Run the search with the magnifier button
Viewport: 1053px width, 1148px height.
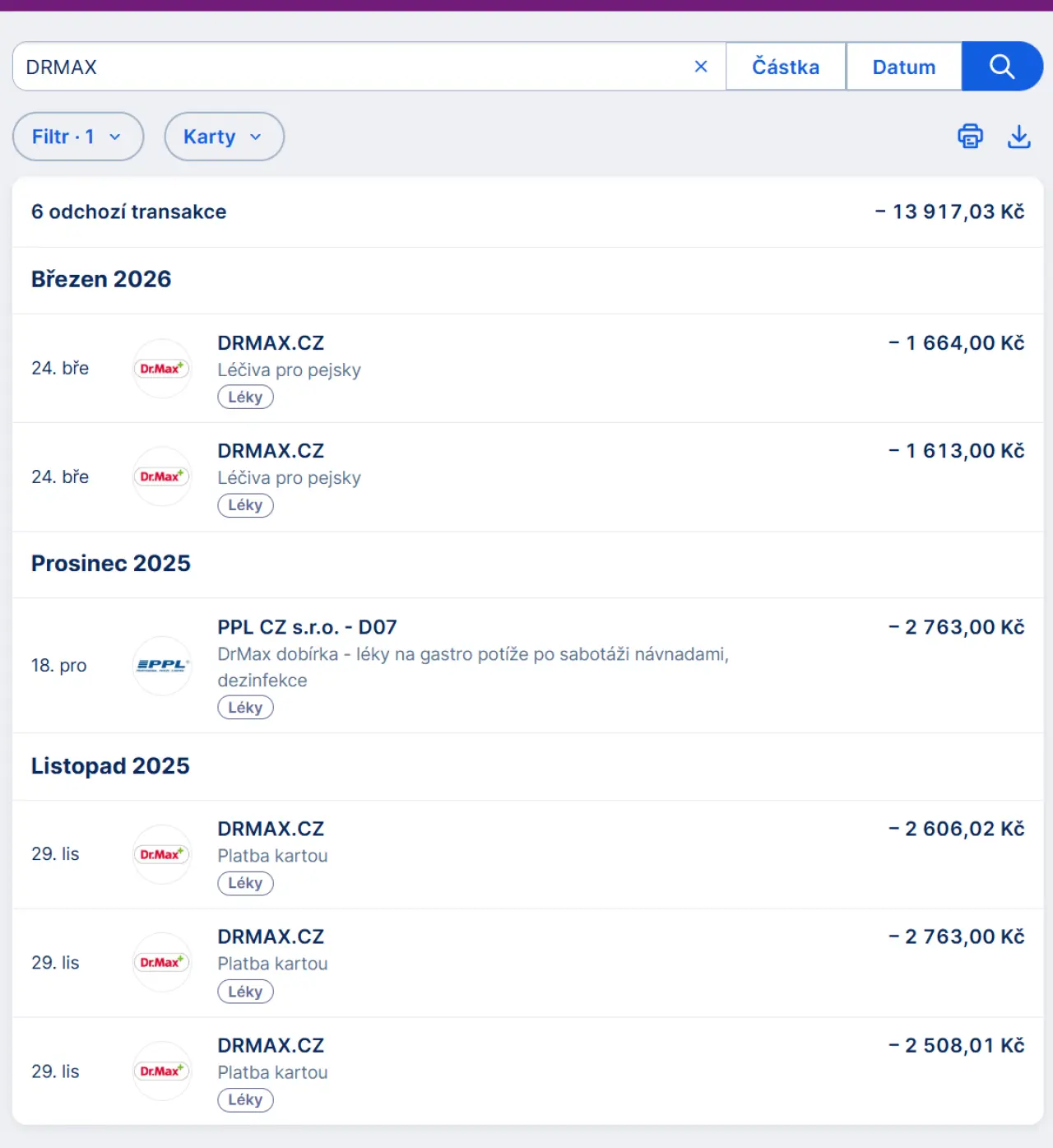(x=1002, y=66)
